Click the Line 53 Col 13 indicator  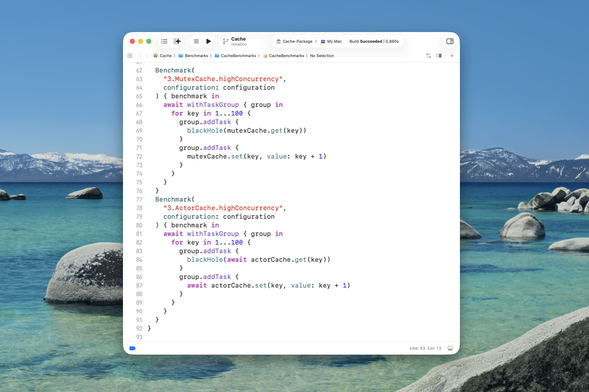[425, 348]
